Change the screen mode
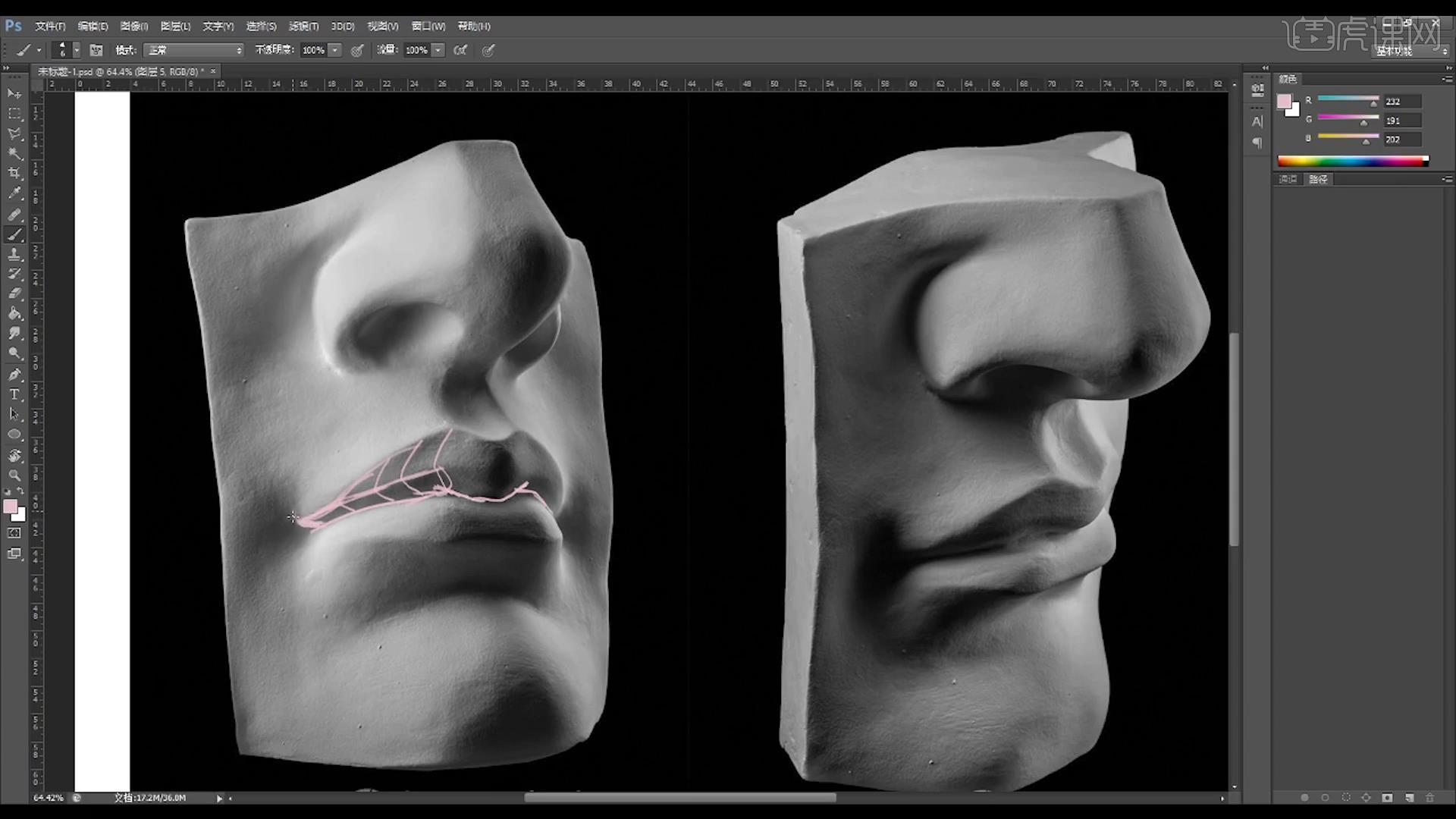This screenshot has height=819, width=1456. 14,554
